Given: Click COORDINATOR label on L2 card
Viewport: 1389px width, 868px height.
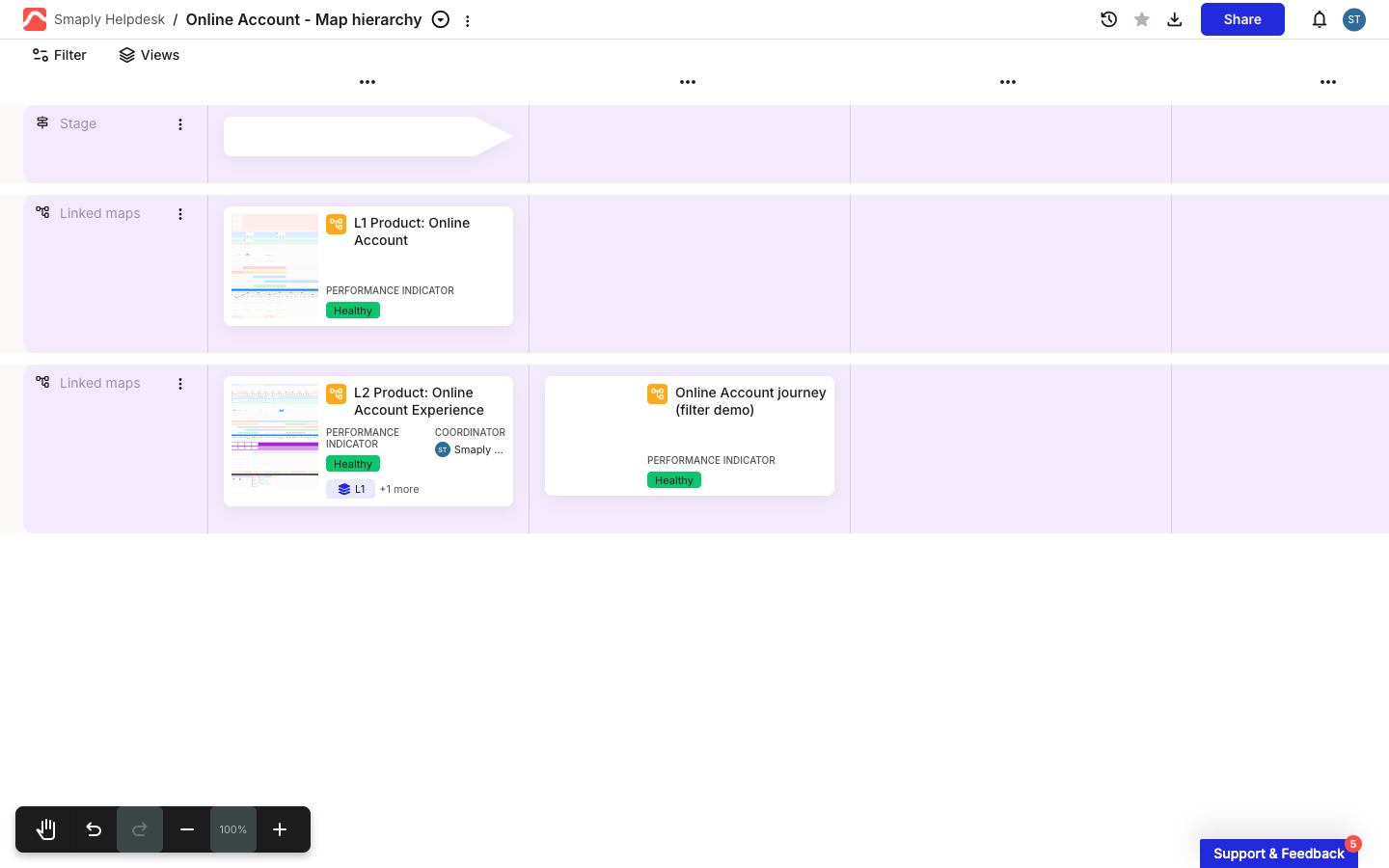Looking at the screenshot, I should coord(470,432).
